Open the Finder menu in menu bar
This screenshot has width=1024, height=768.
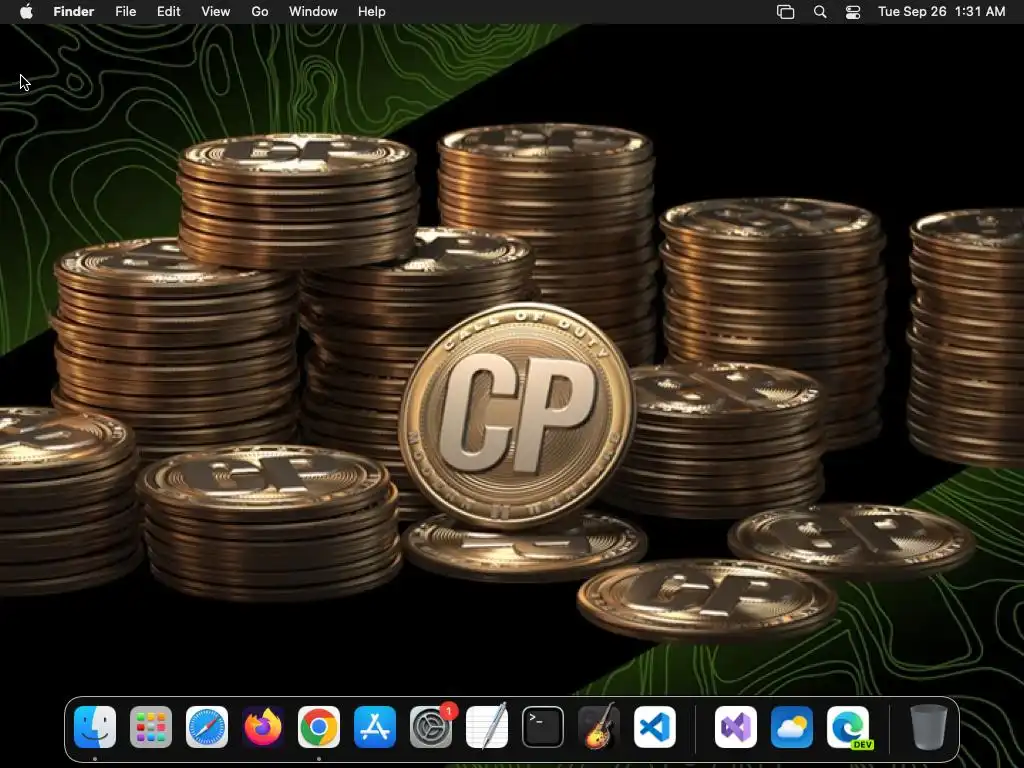click(x=73, y=12)
